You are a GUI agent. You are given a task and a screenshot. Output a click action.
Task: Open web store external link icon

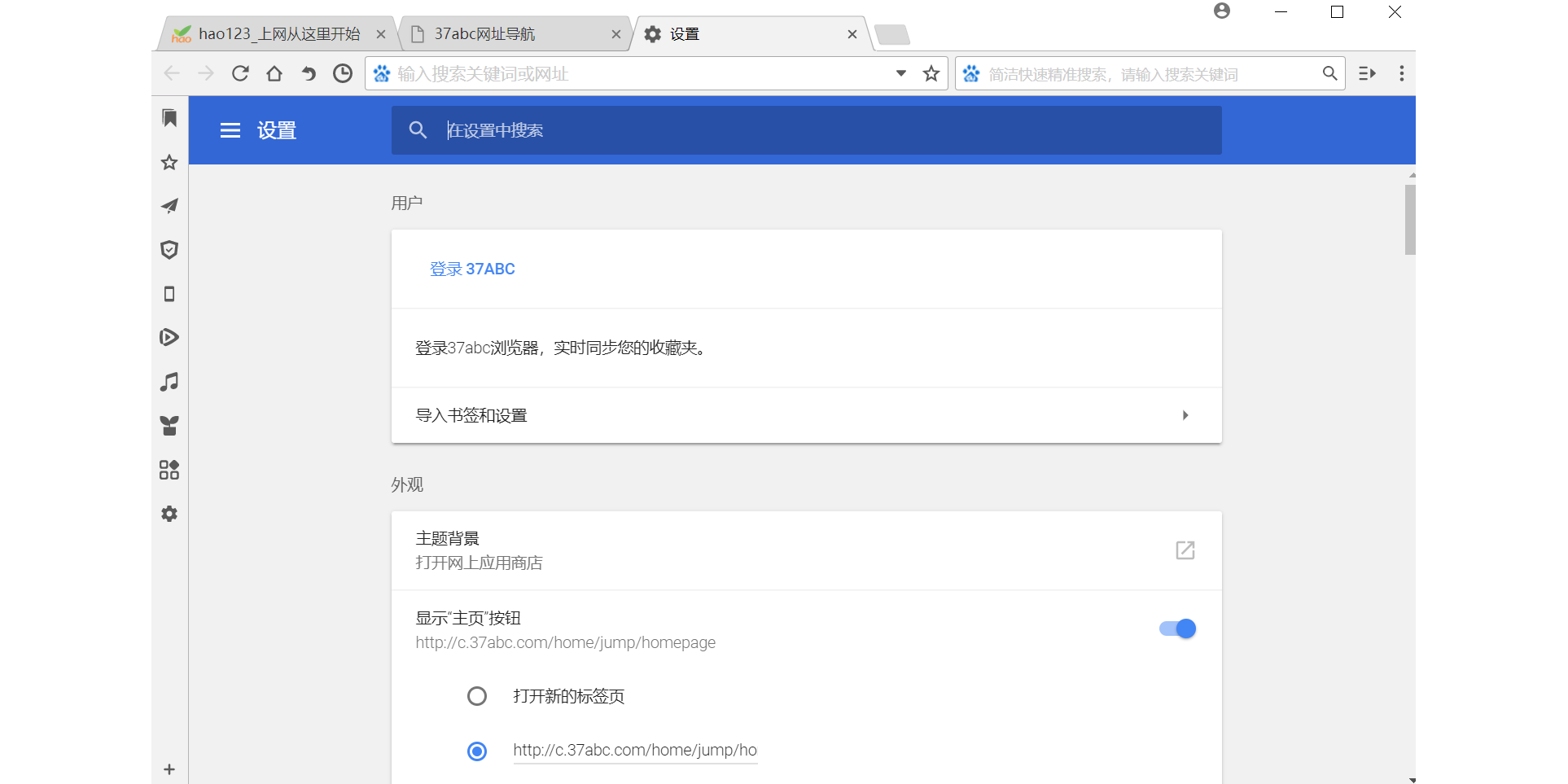1185,550
